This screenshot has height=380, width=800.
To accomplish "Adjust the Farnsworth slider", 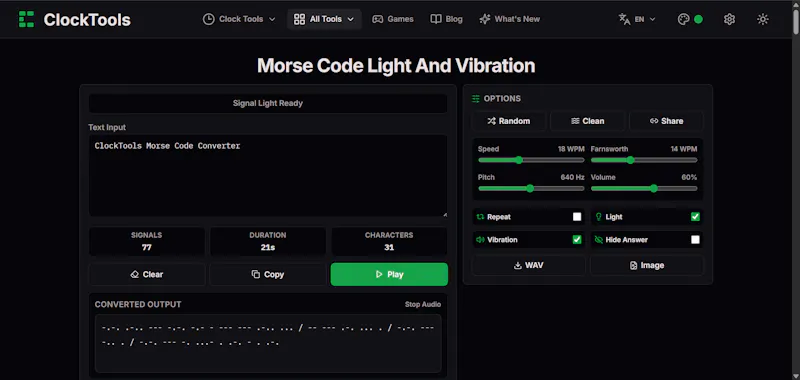I will pos(644,160).
